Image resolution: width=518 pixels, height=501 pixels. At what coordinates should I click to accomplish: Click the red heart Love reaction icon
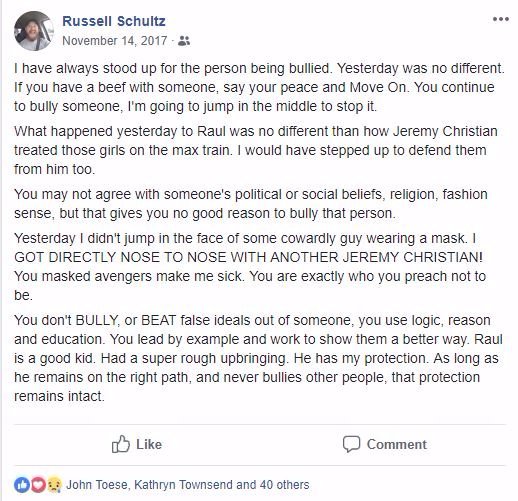pos(38,485)
